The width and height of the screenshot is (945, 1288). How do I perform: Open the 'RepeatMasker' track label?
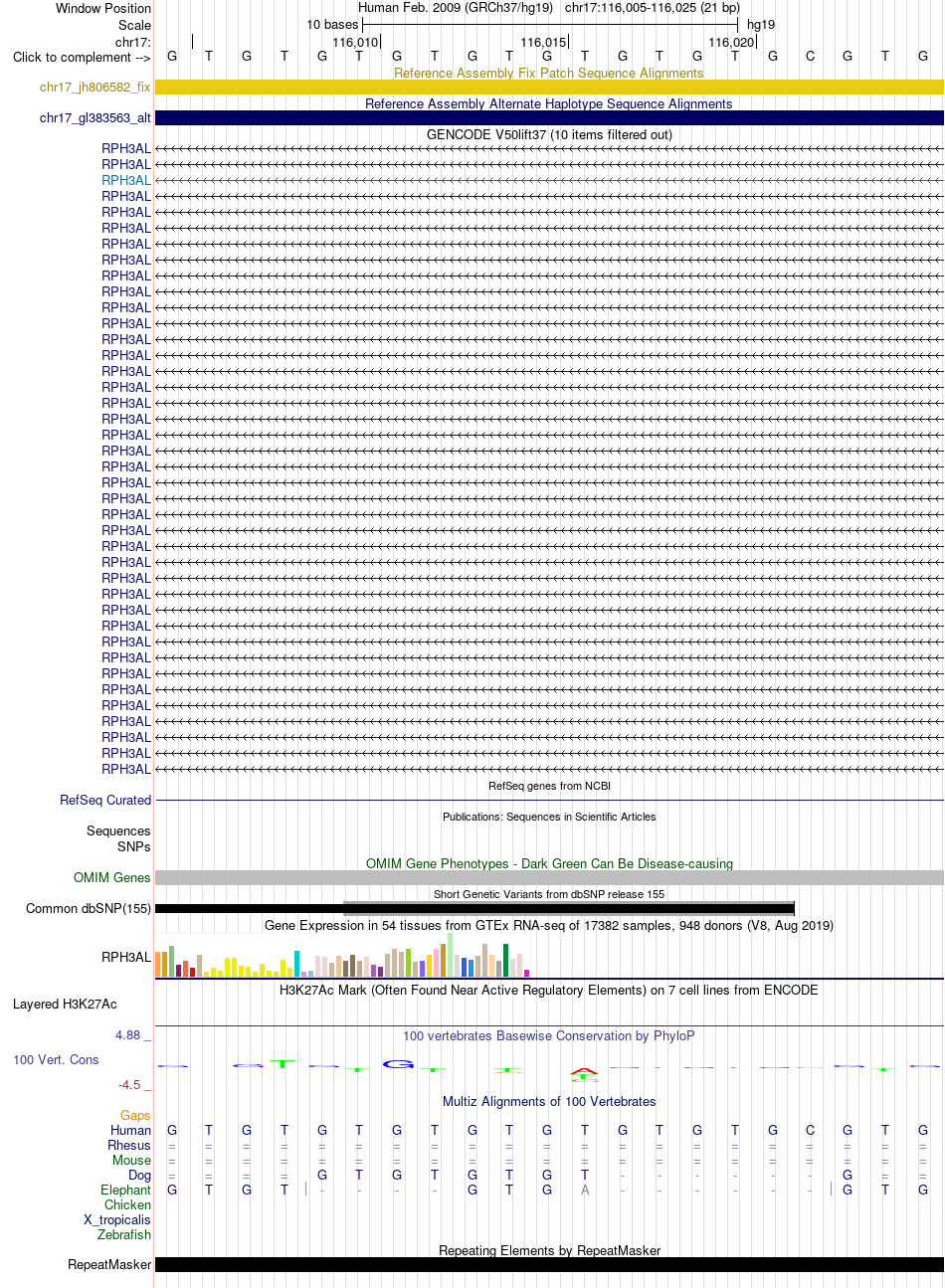pos(109,1264)
